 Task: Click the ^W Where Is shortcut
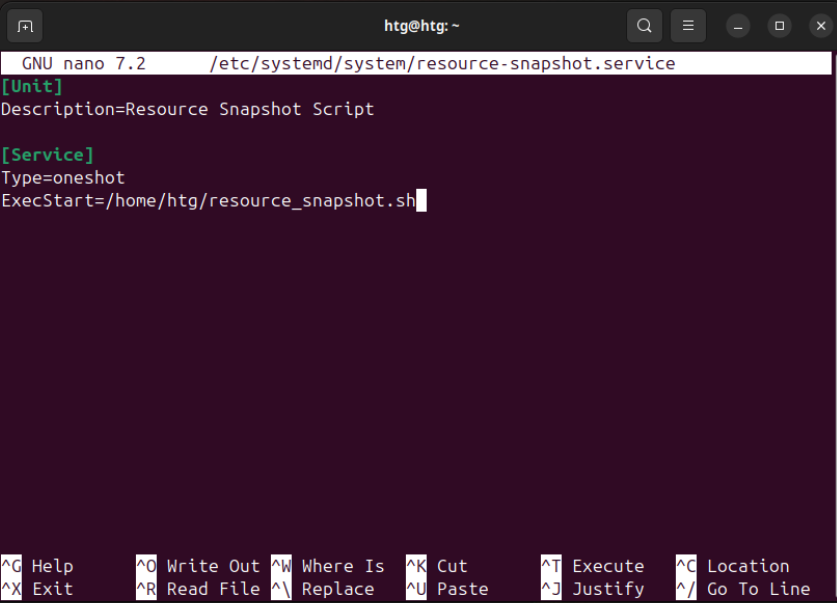[328, 566]
